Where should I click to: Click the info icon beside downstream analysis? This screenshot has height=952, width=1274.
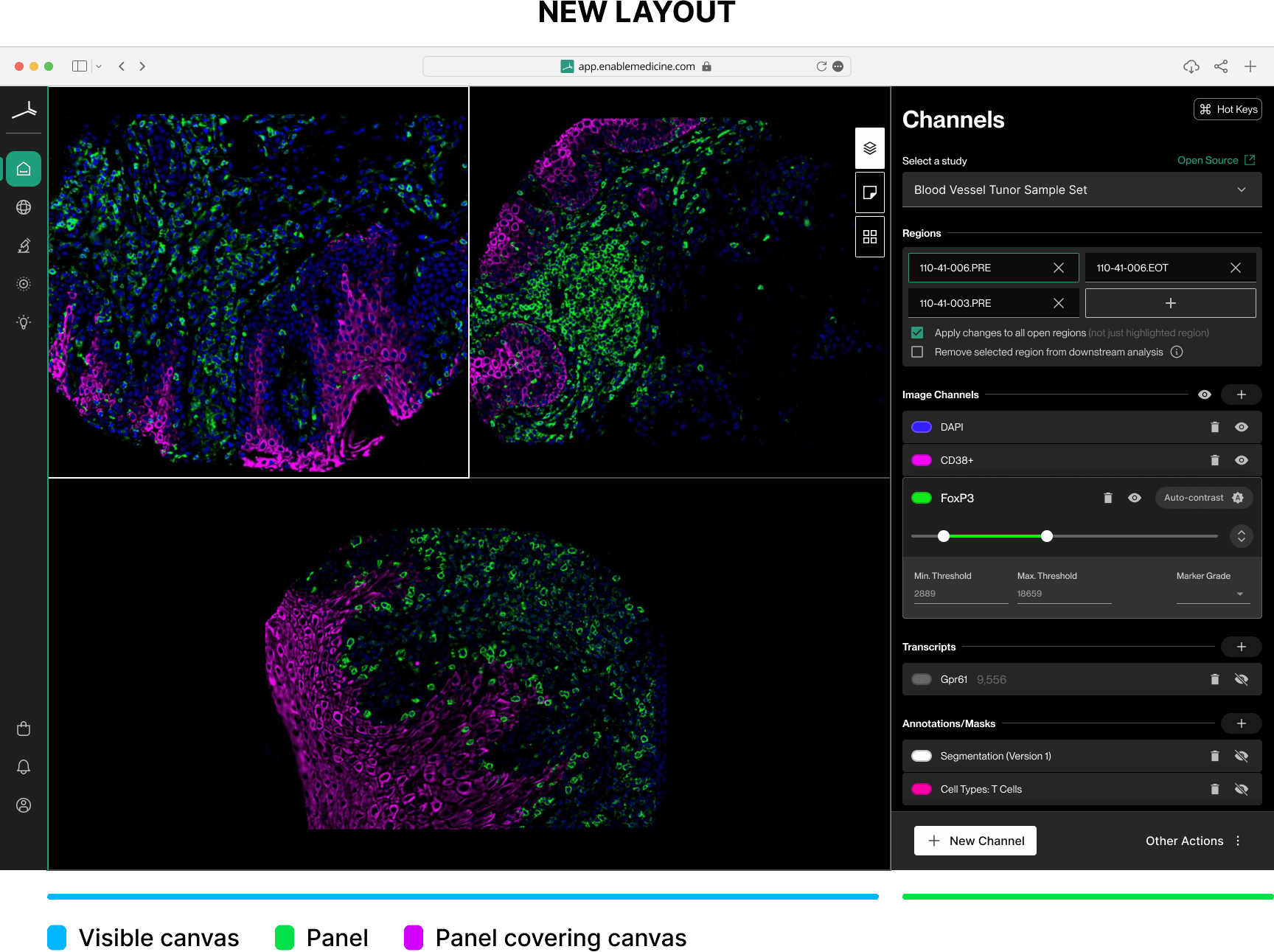click(1177, 352)
